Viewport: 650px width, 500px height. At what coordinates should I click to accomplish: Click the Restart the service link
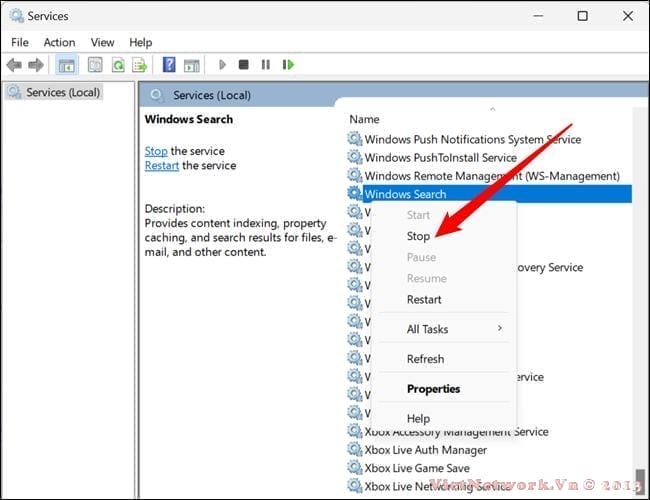[x=161, y=166]
